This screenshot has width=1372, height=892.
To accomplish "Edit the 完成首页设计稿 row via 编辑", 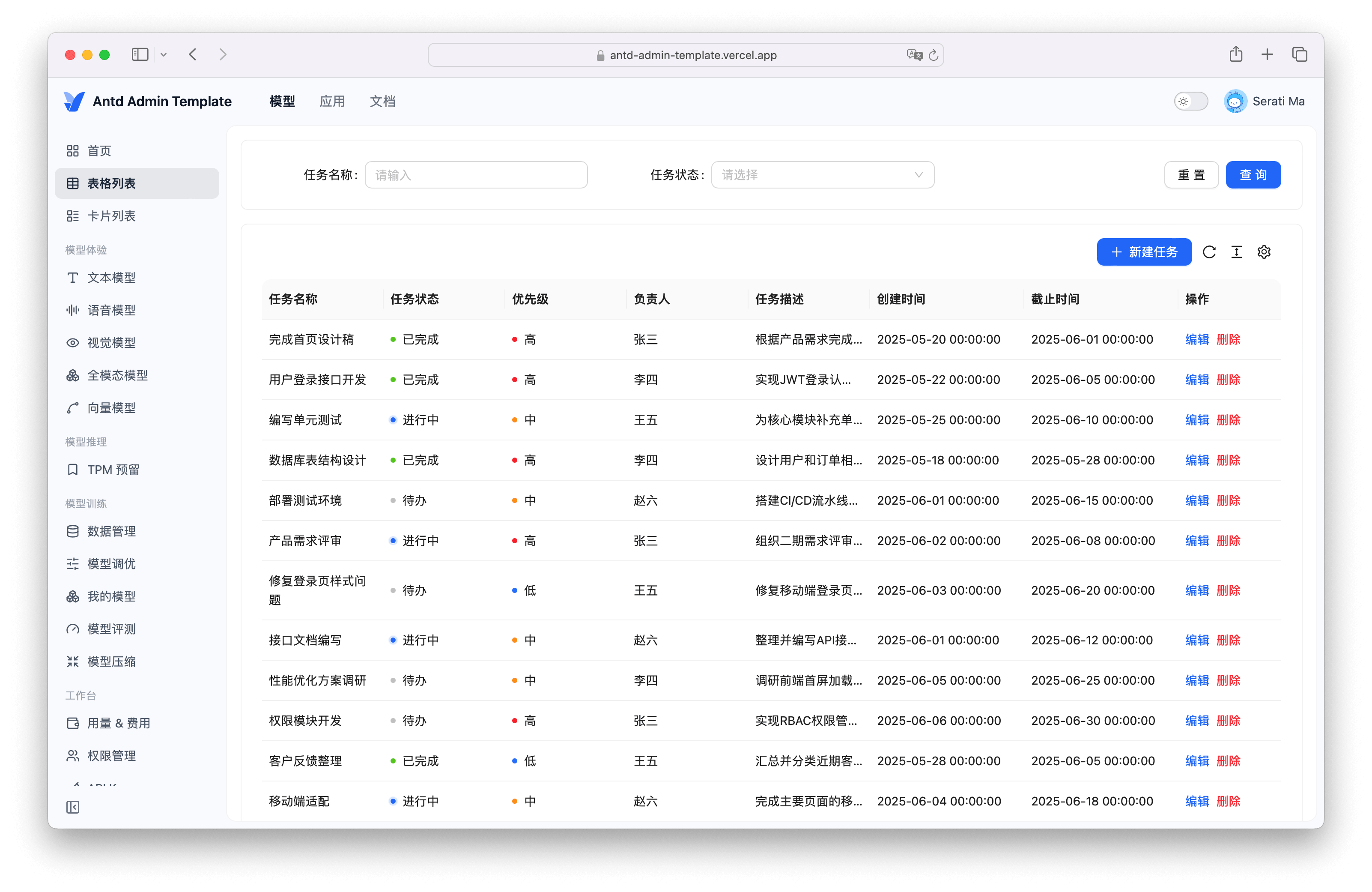I will point(1197,339).
